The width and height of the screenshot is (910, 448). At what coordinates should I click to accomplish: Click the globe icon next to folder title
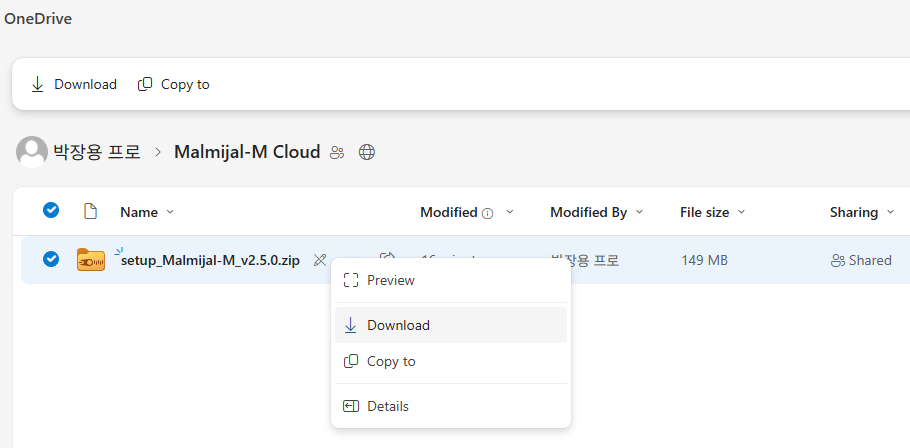pyautogui.click(x=367, y=153)
